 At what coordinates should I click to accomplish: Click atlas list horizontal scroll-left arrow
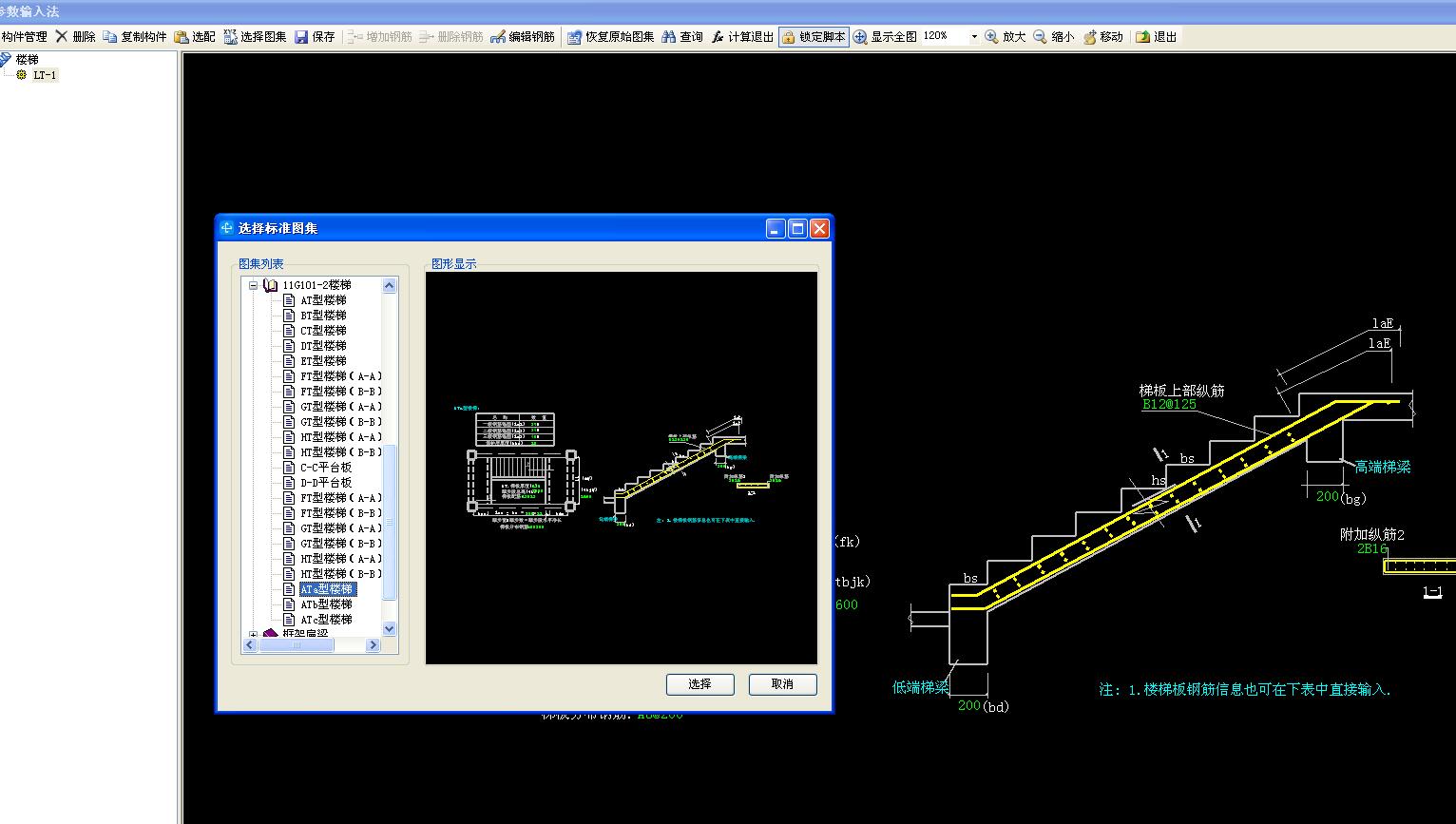[250, 645]
